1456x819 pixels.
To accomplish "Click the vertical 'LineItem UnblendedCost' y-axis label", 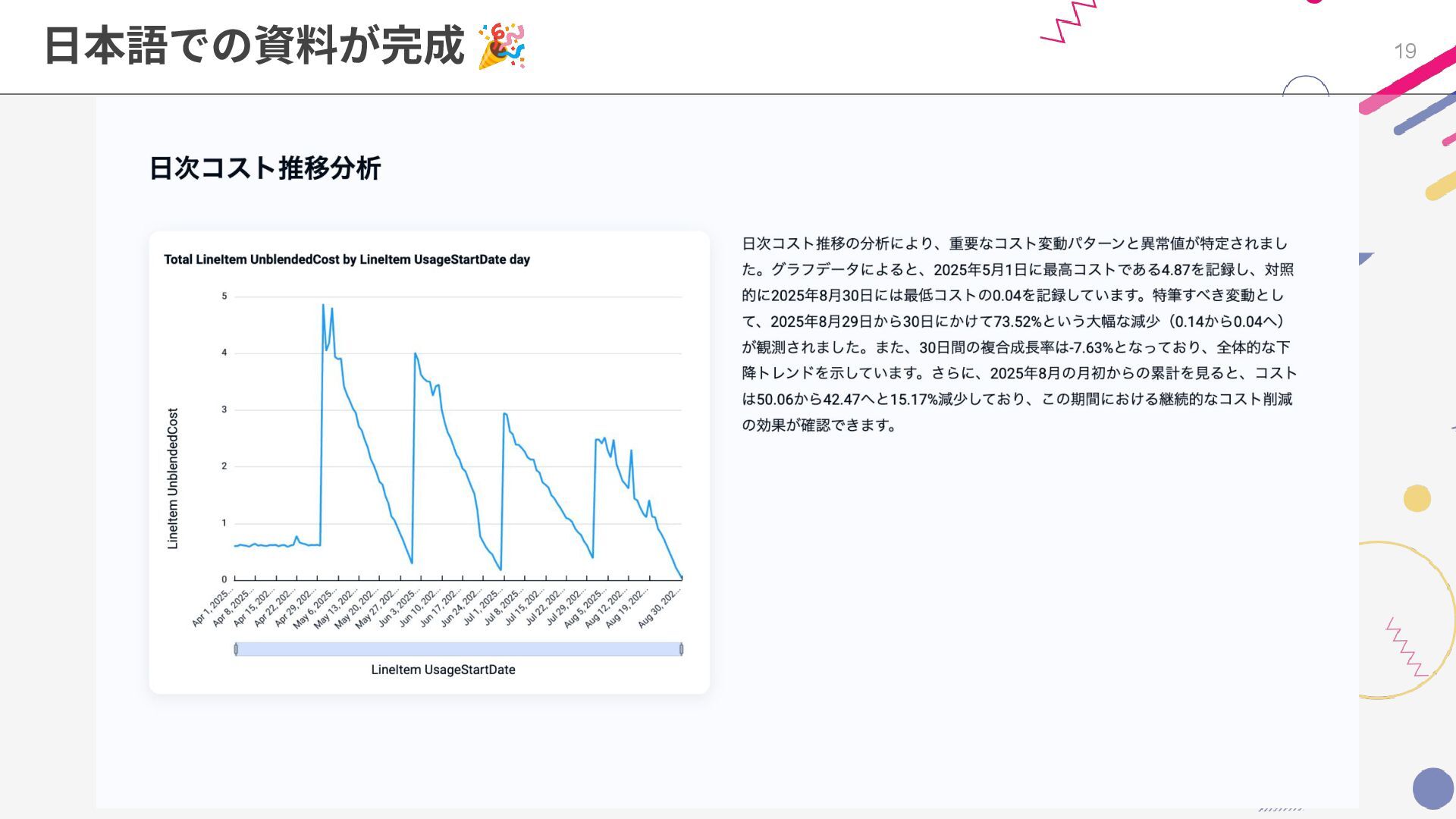I will pos(173,479).
